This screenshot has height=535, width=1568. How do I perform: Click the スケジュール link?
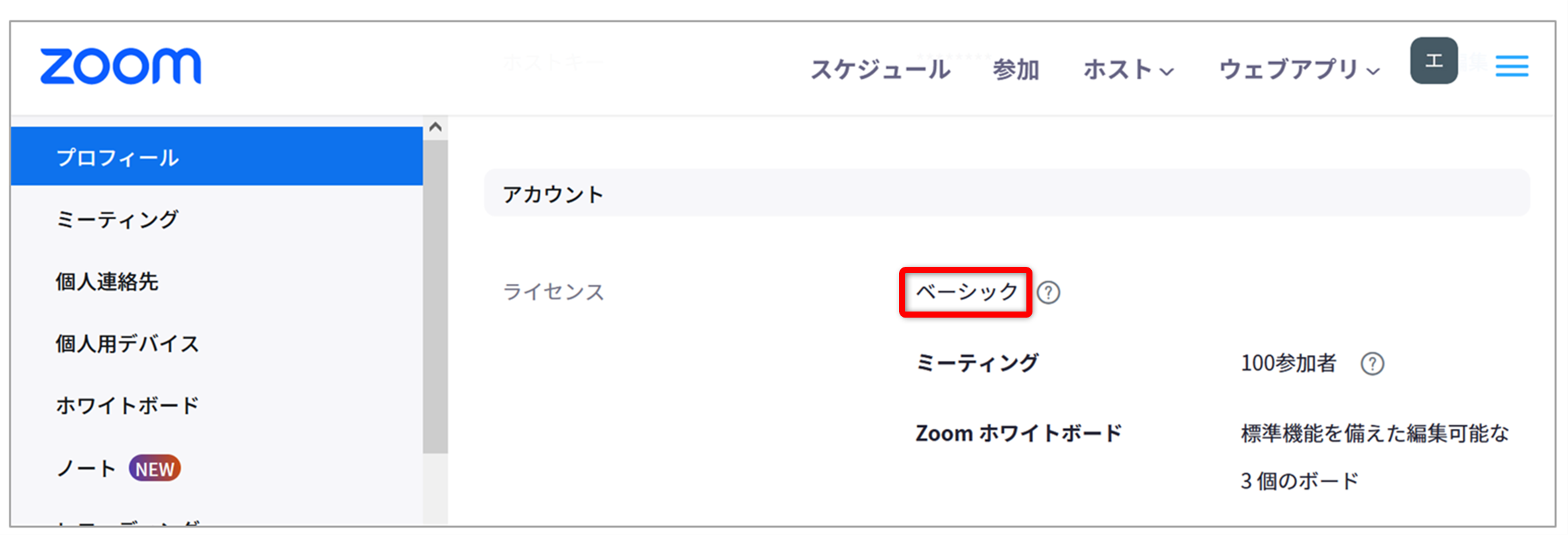pyautogui.click(x=880, y=70)
